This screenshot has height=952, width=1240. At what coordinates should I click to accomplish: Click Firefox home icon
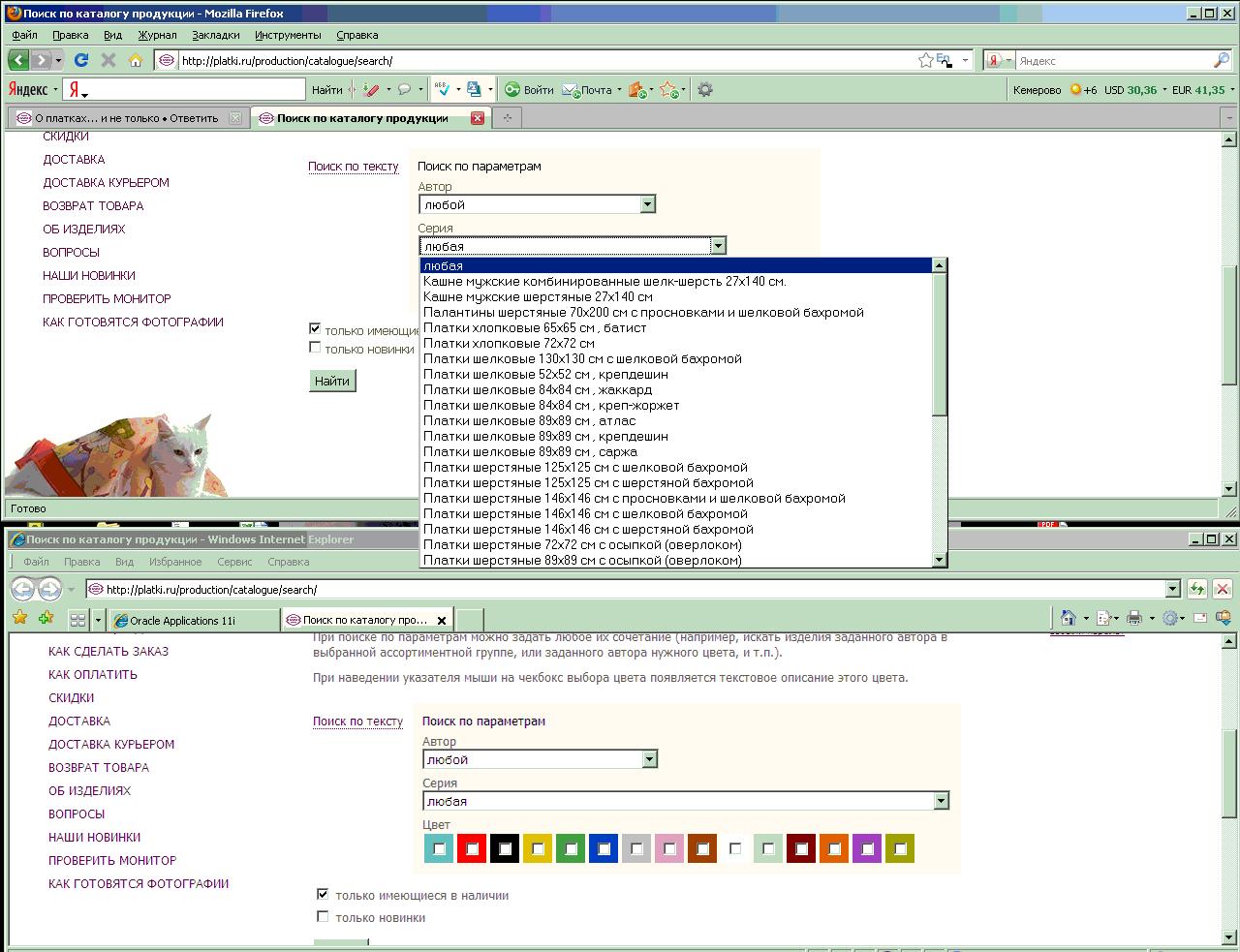tap(136, 60)
